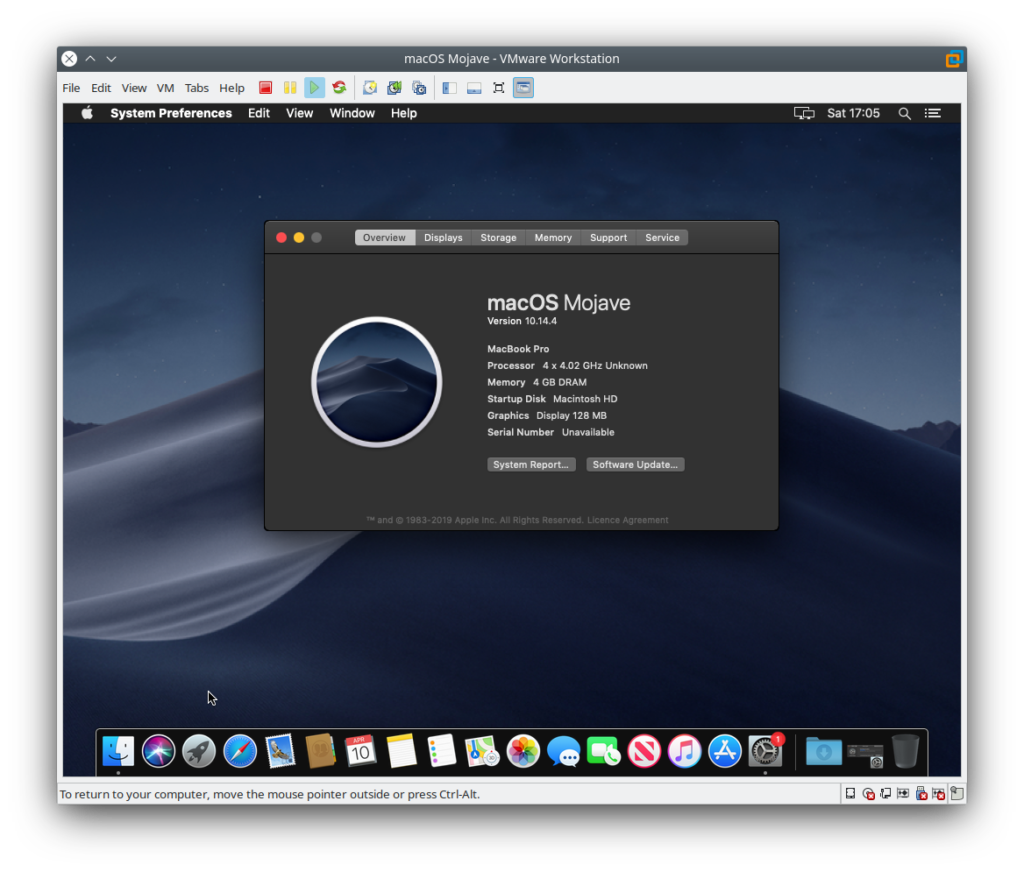The width and height of the screenshot is (1024, 872).
Task: Open Safari from the macOS dock
Action: coord(240,751)
